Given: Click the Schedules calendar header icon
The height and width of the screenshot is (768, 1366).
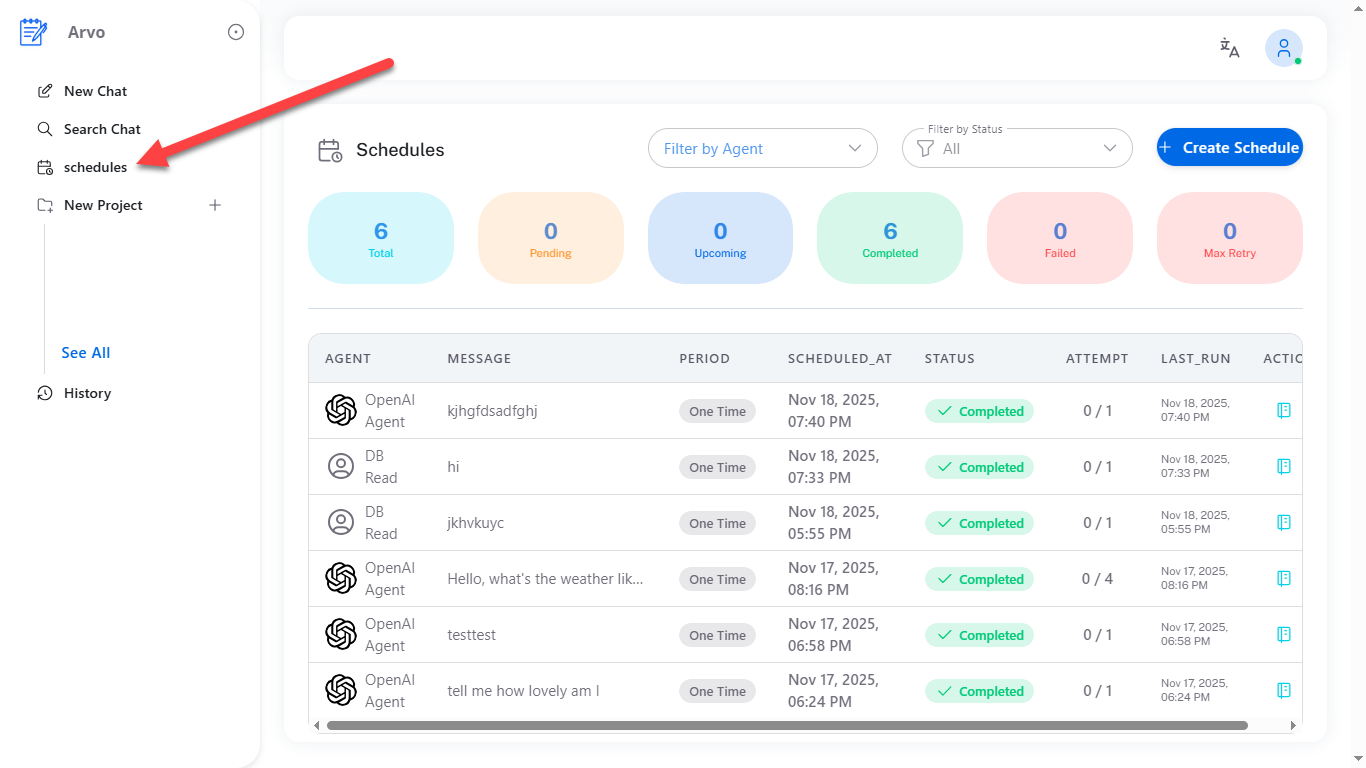Looking at the screenshot, I should 330,150.
